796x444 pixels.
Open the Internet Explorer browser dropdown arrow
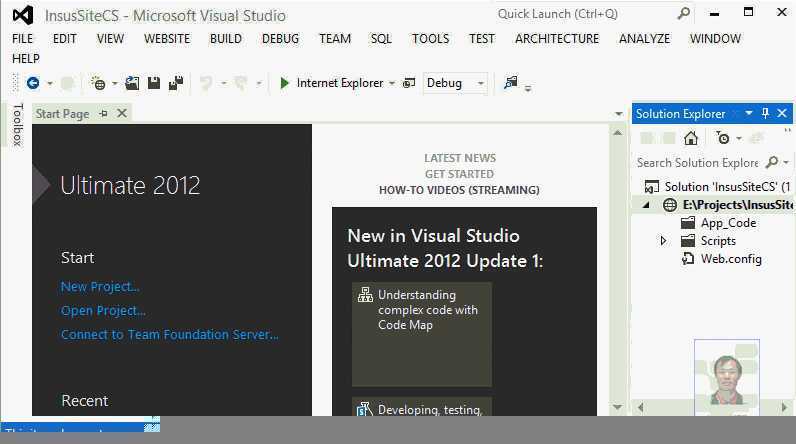click(392, 84)
